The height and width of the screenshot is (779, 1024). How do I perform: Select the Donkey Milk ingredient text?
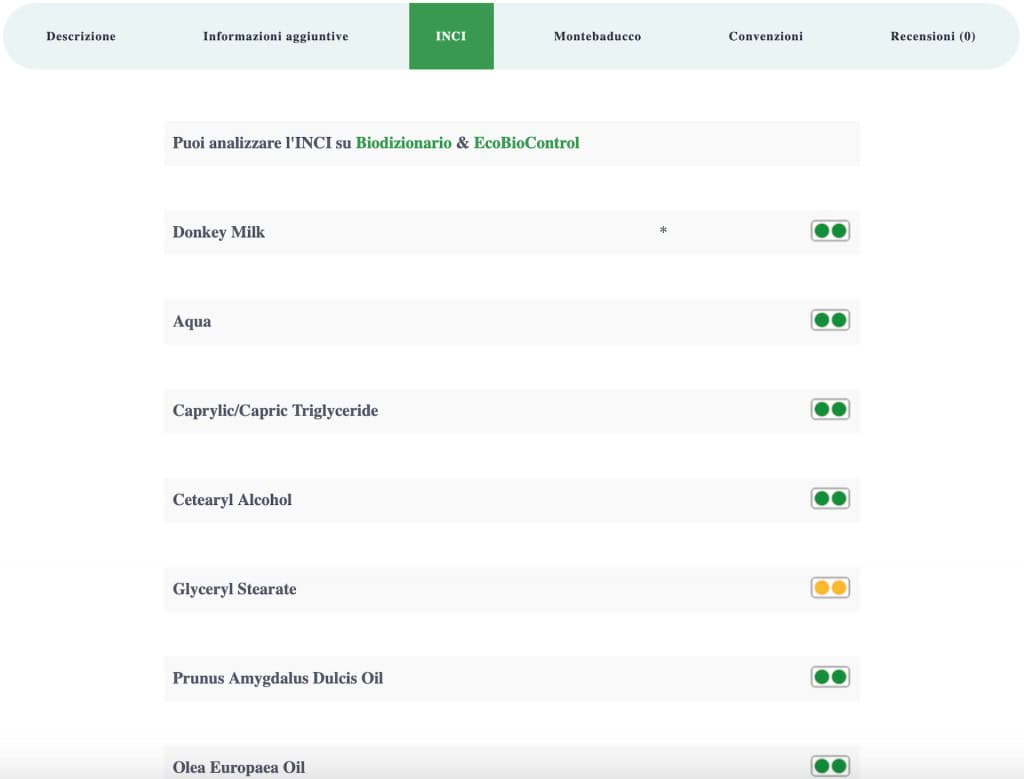219,232
